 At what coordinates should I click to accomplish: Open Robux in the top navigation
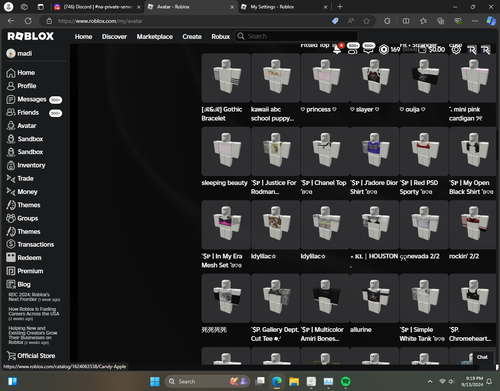coord(221,37)
